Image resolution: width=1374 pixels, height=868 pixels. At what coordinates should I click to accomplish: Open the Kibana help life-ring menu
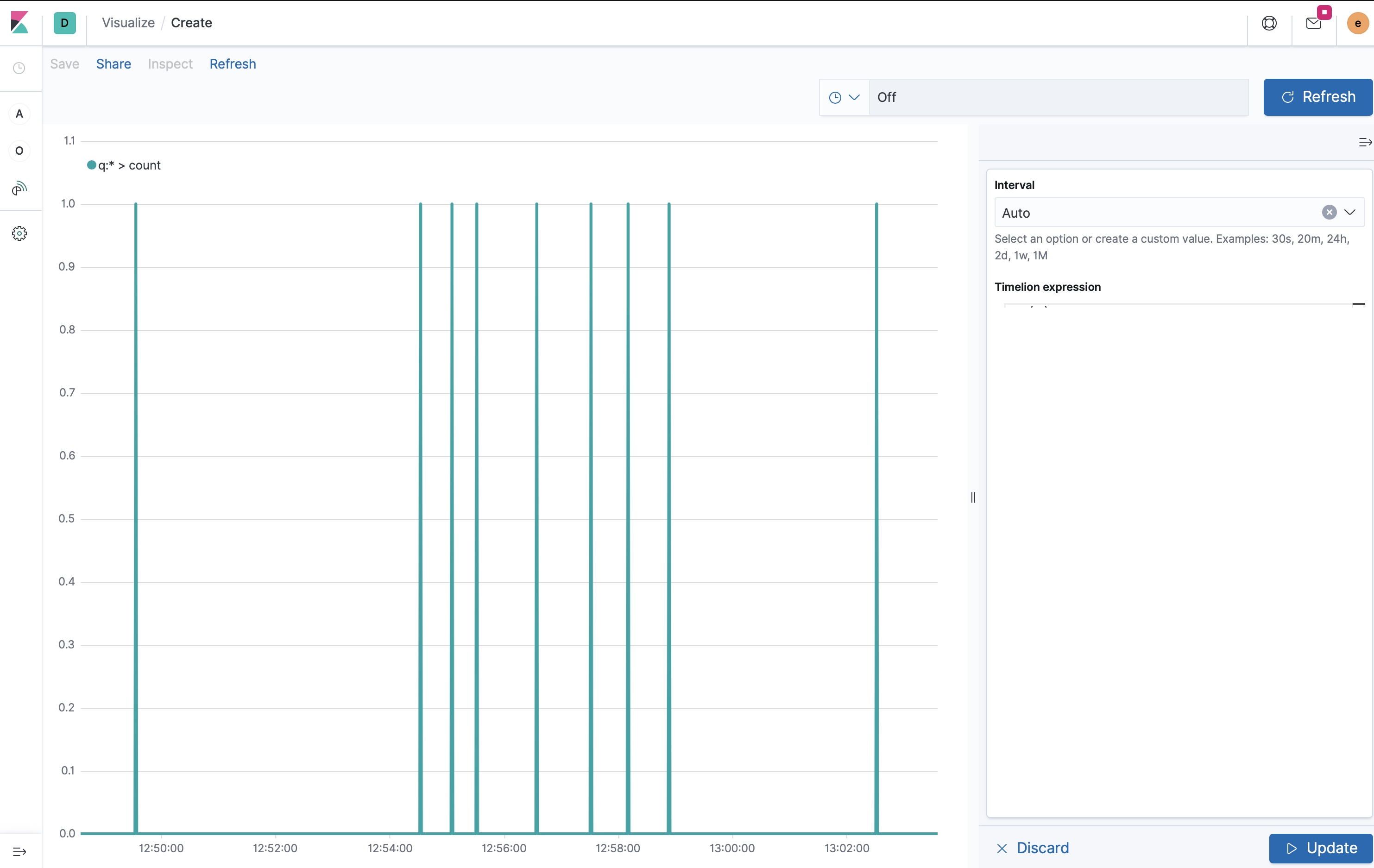(1269, 23)
